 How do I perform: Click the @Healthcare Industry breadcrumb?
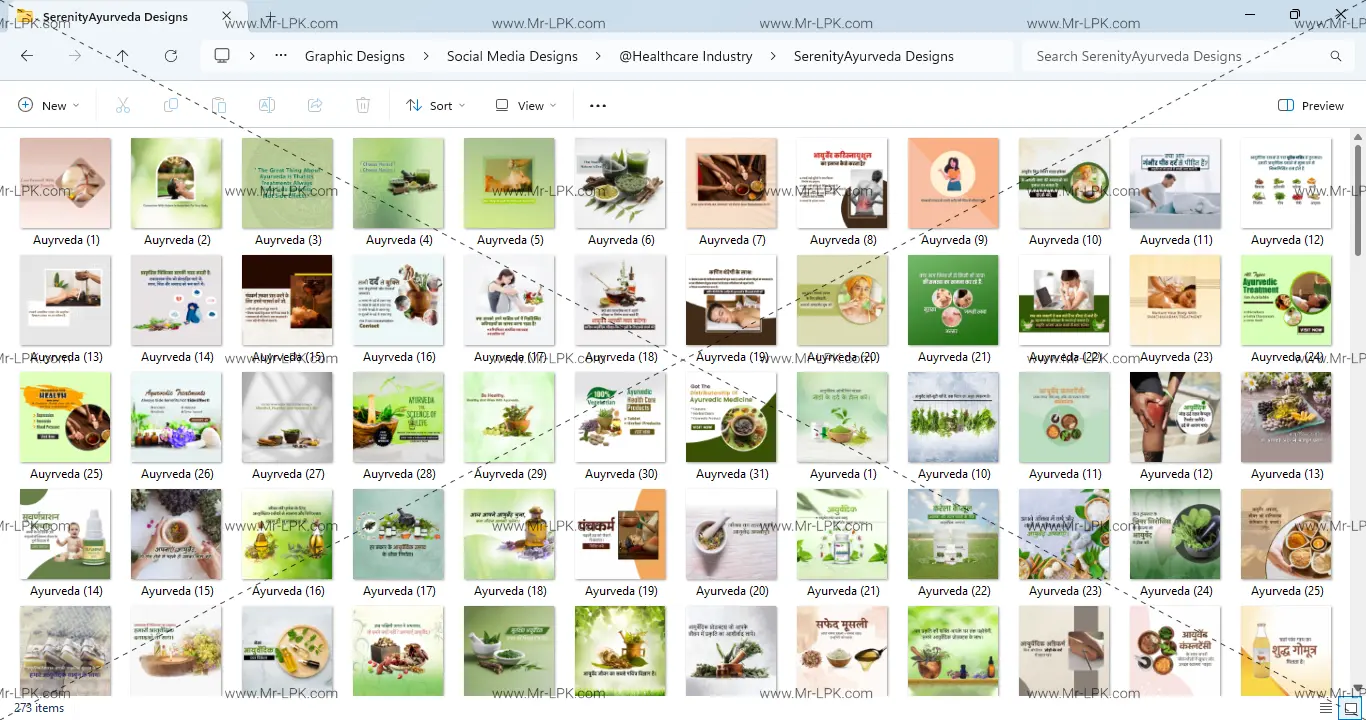[x=685, y=56]
